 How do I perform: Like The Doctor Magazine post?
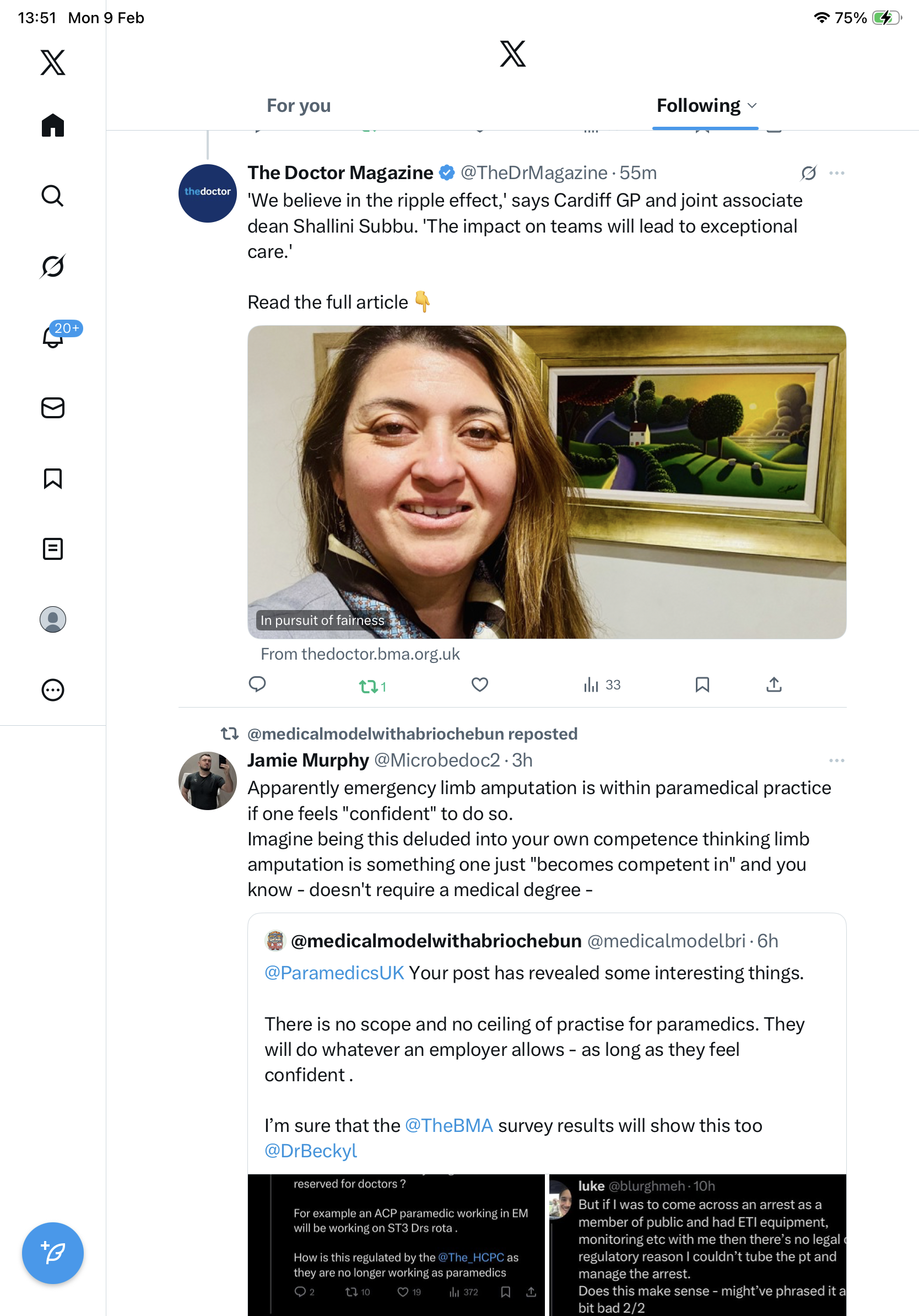479,685
